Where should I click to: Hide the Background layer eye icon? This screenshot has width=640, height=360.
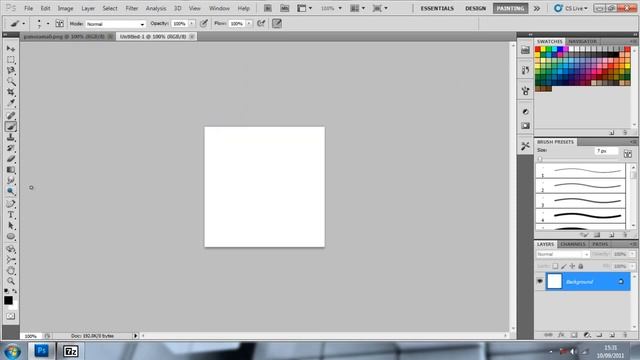coord(540,281)
